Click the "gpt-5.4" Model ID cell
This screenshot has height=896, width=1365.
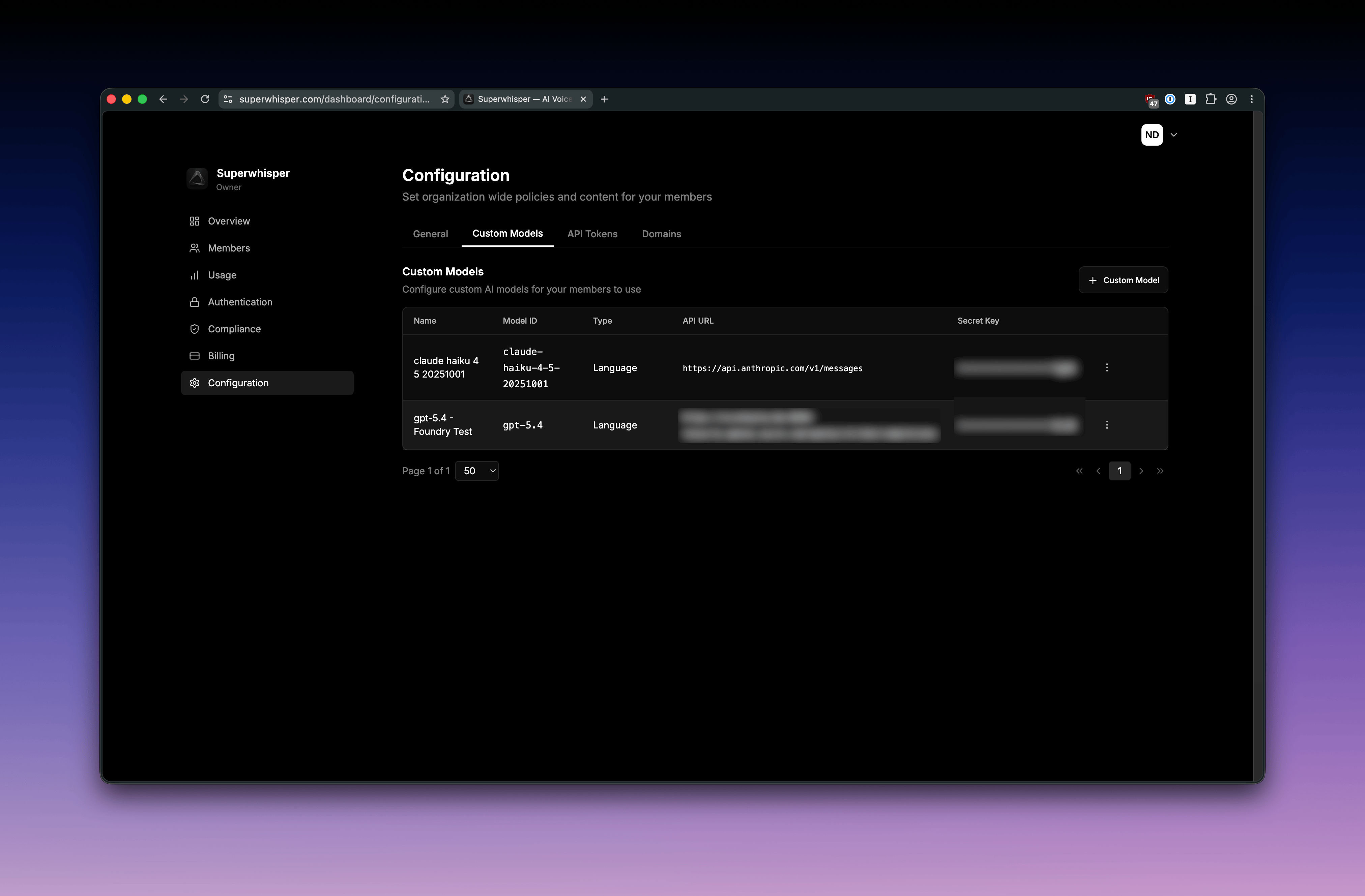[522, 425]
